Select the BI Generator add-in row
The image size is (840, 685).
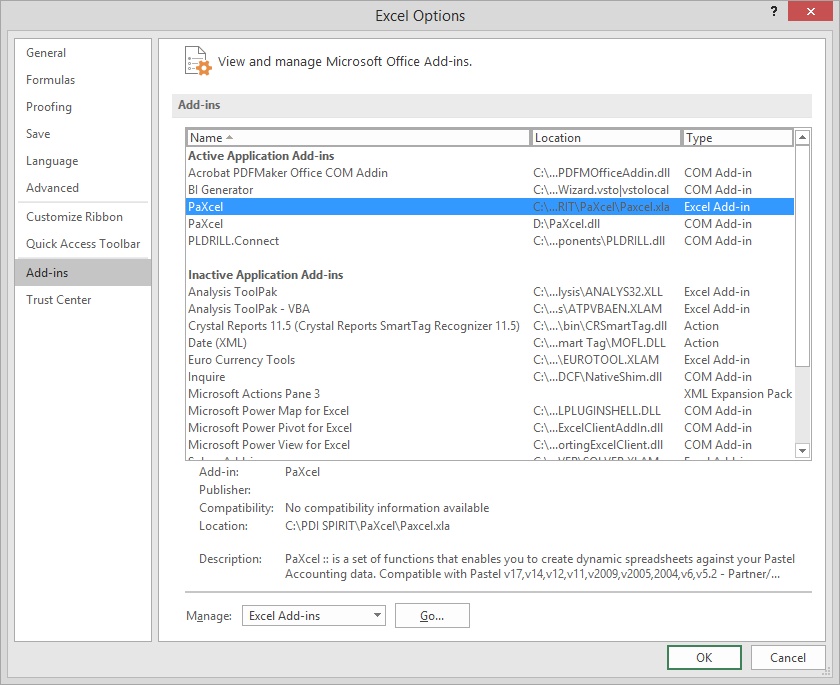490,190
